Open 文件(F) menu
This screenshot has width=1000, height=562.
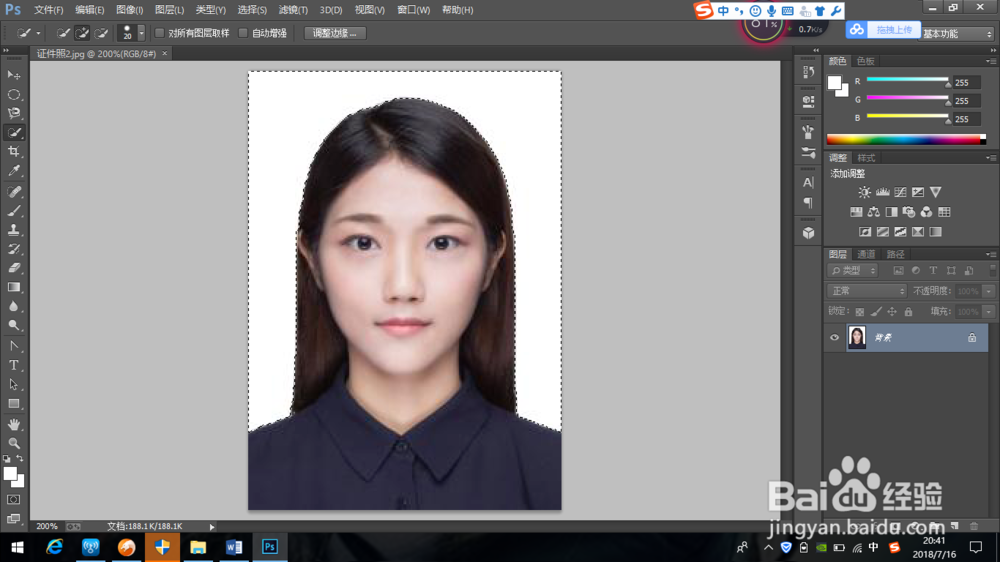[x=48, y=10]
